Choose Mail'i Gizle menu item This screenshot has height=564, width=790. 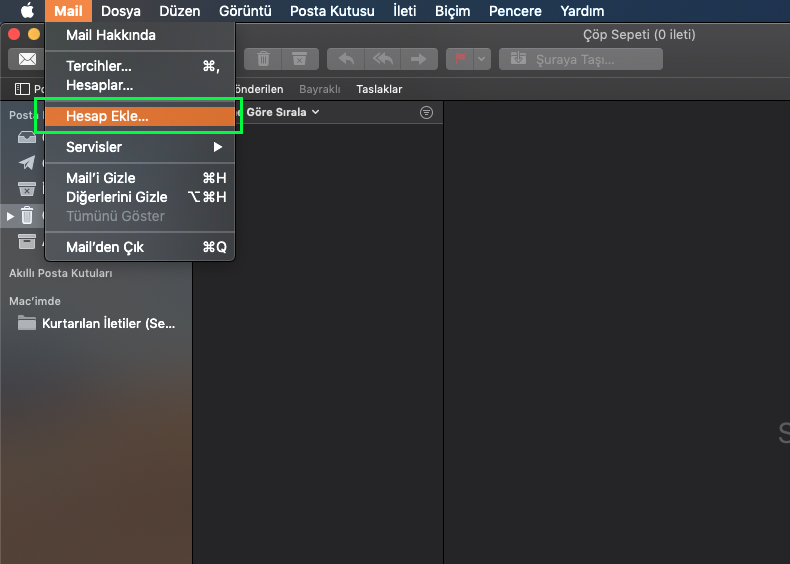[140, 178]
